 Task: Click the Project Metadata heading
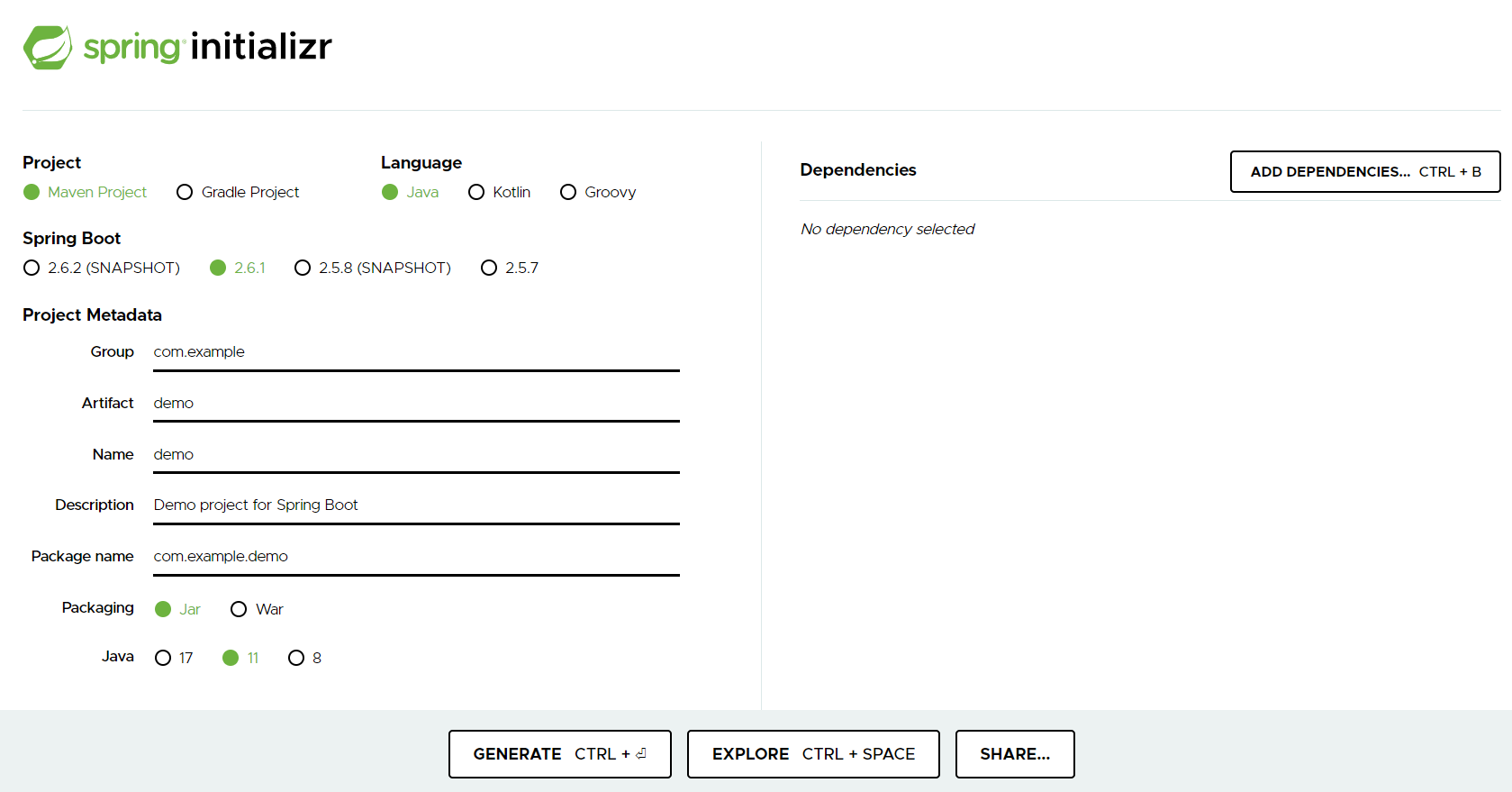tap(92, 314)
